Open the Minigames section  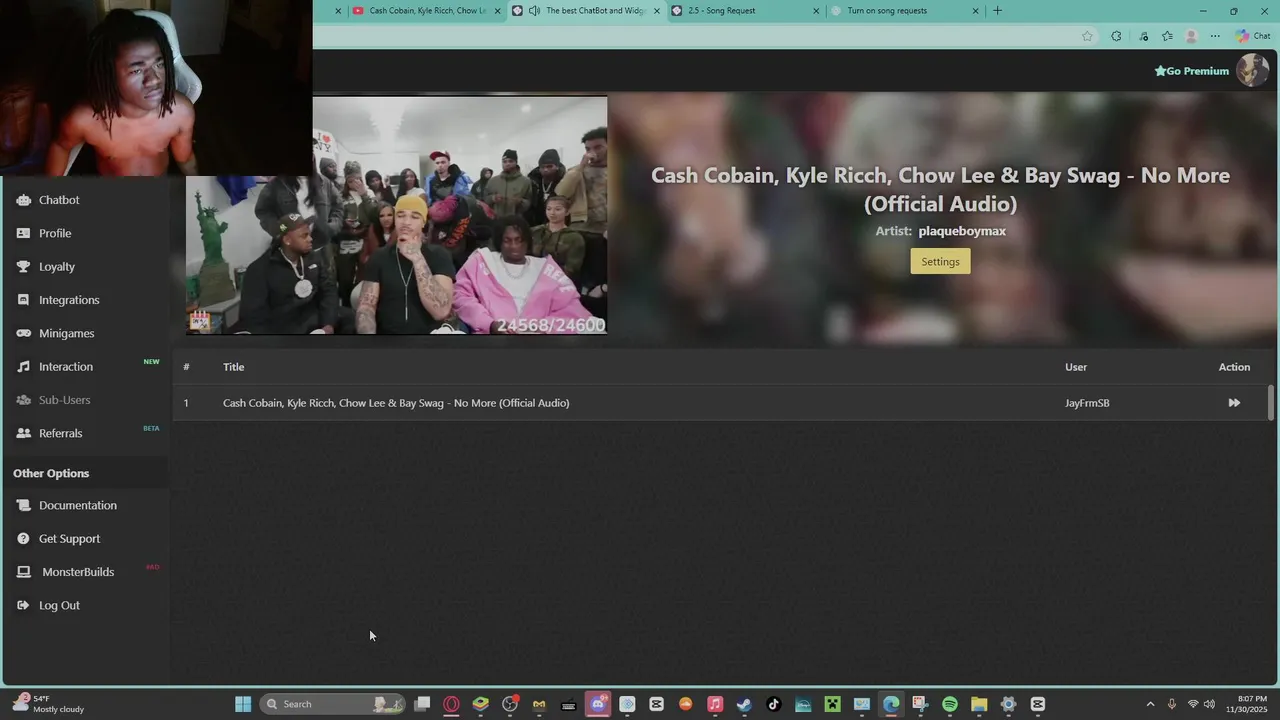pyautogui.click(x=66, y=333)
